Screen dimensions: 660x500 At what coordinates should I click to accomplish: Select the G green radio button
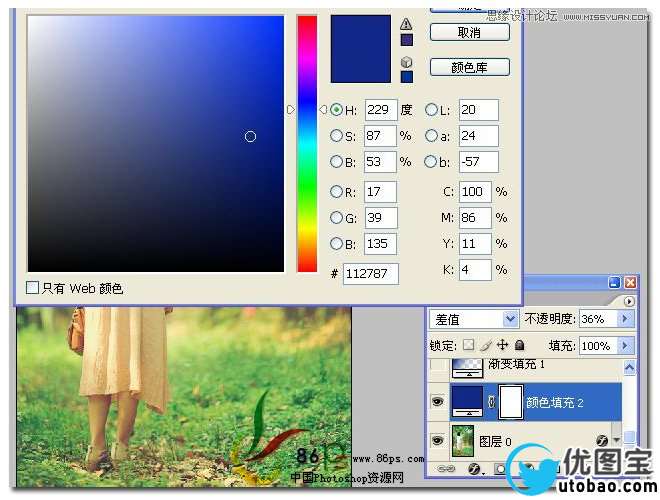[x=336, y=218]
